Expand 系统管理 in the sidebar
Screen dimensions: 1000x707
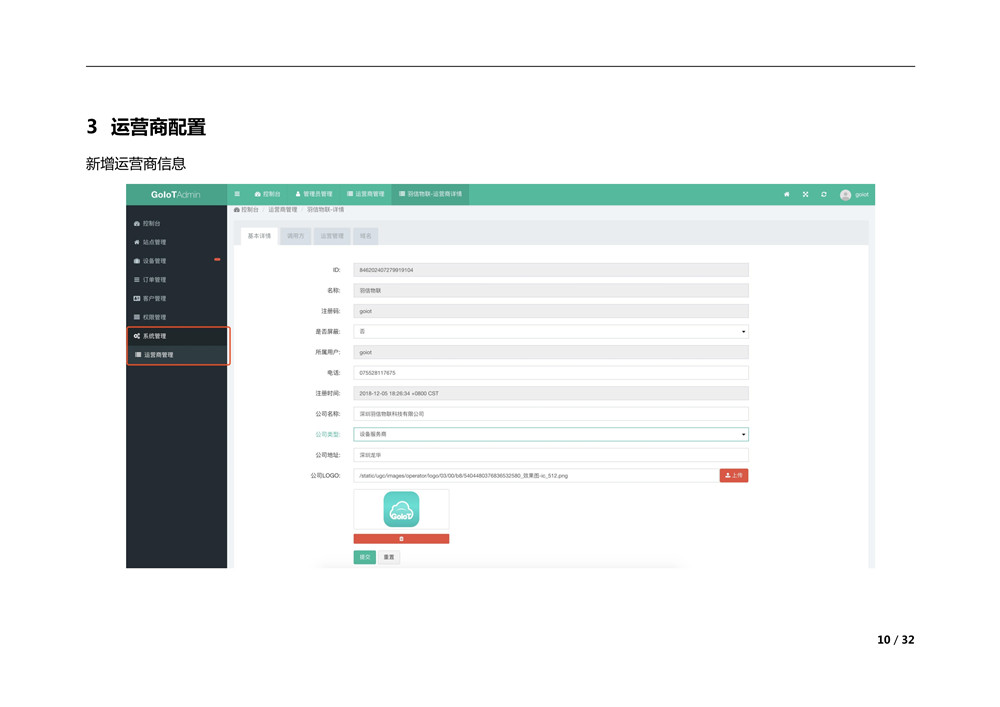(x=153, y=336)
